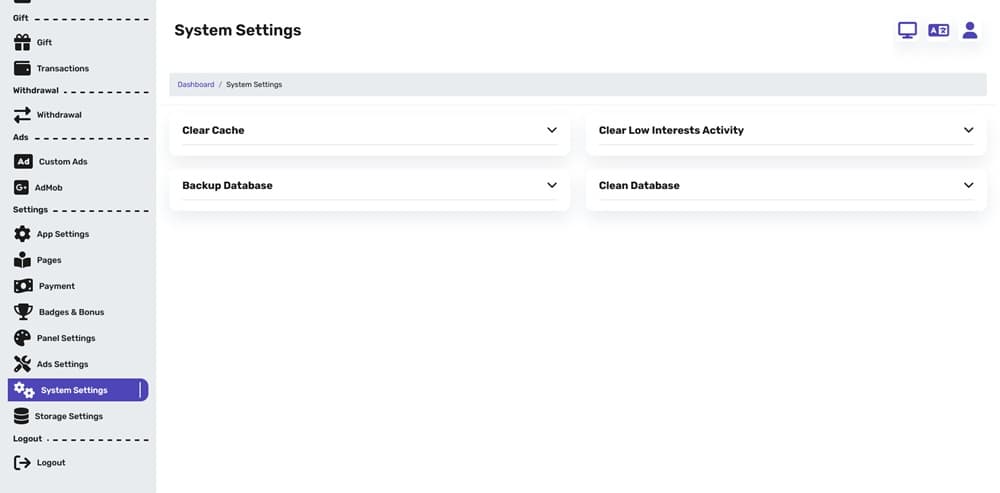Screen dimensions: 1000x493
Task: Expand the Clear Low Interests Activity chevron
Action: click(x=968, y=130)
